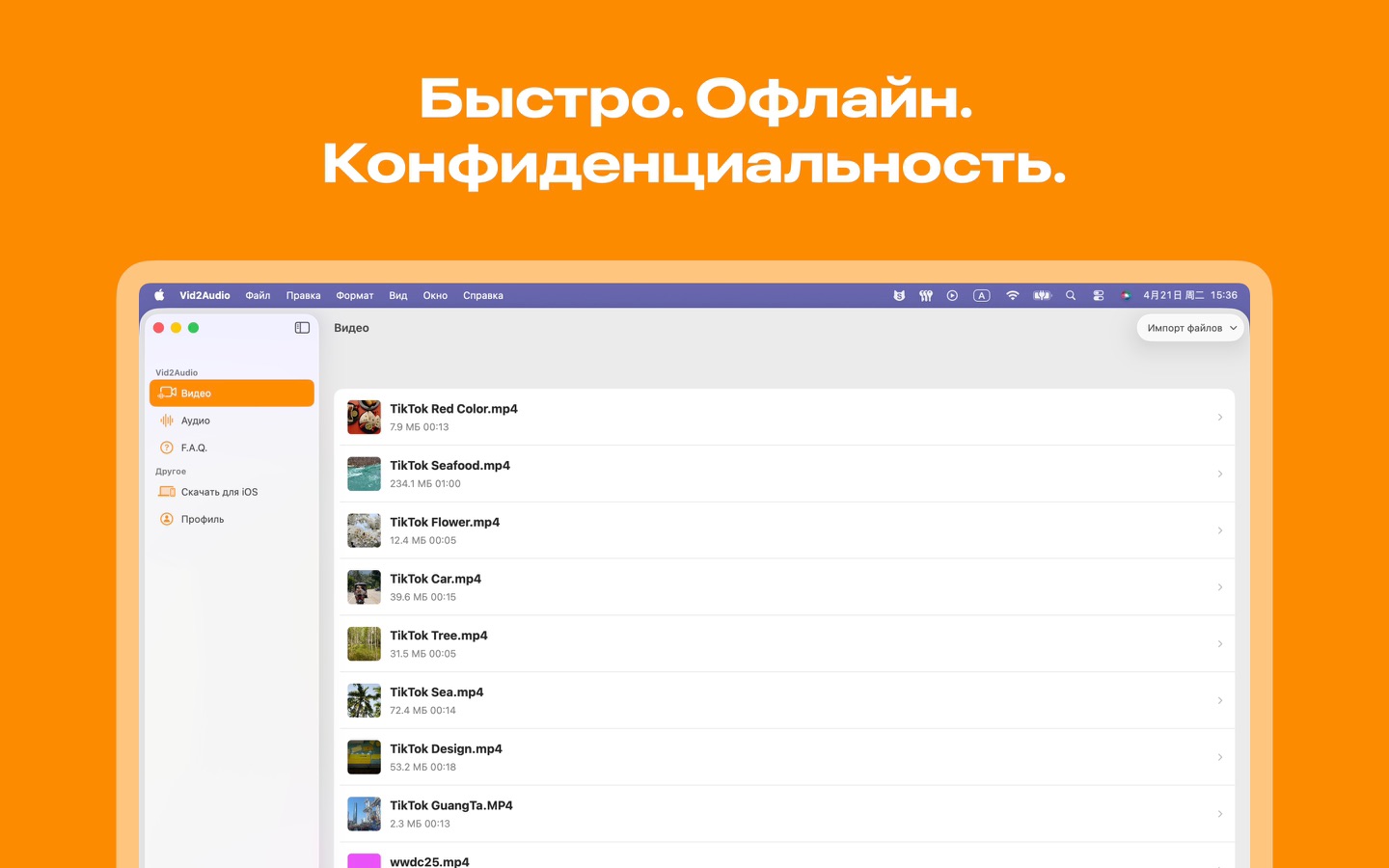Click the play circle menu bar icon
This screenshot has width=1389, height=868.
(x=952, y=296)
